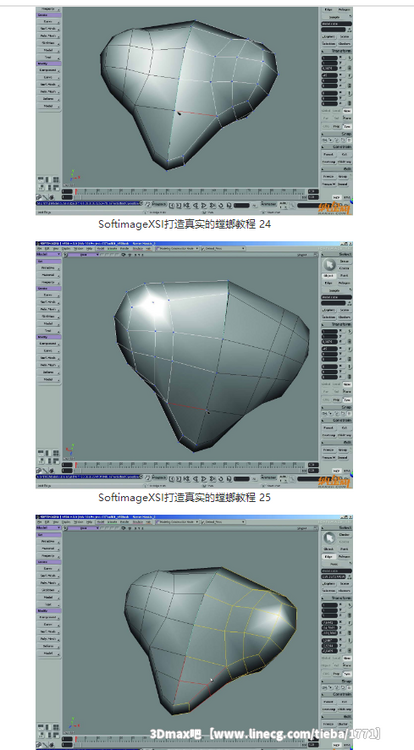Viewport: 414px width, 750px height.
Task: Click Selection button in image 25
Action: tap(329, 317)
